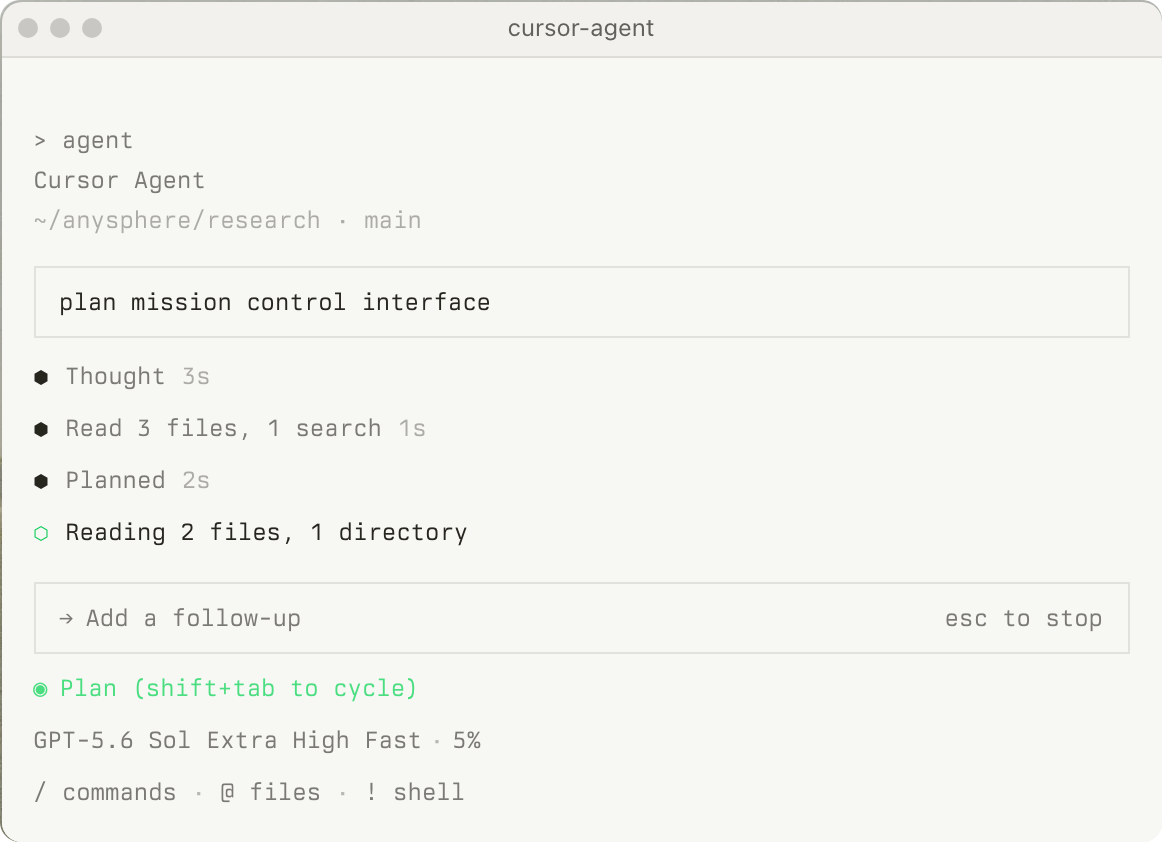Screen dimensions: 1162x842
Task: Open the model selector GPT-5.6 Sol Extra High Fast
Action: point(228,740)
